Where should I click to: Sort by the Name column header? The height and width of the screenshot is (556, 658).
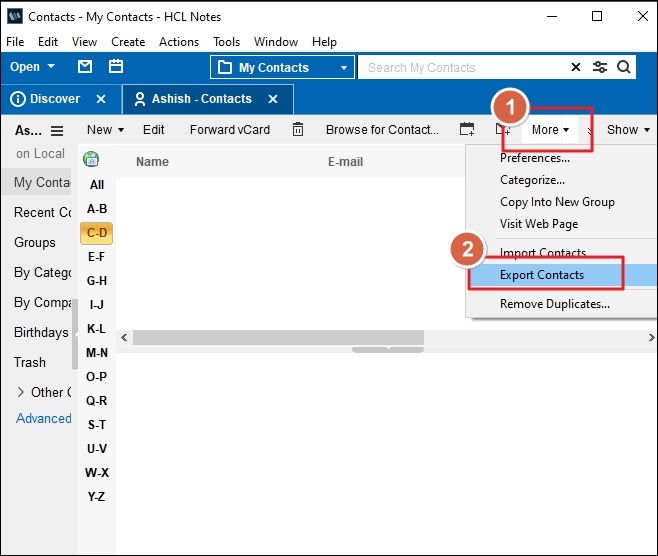152,162
